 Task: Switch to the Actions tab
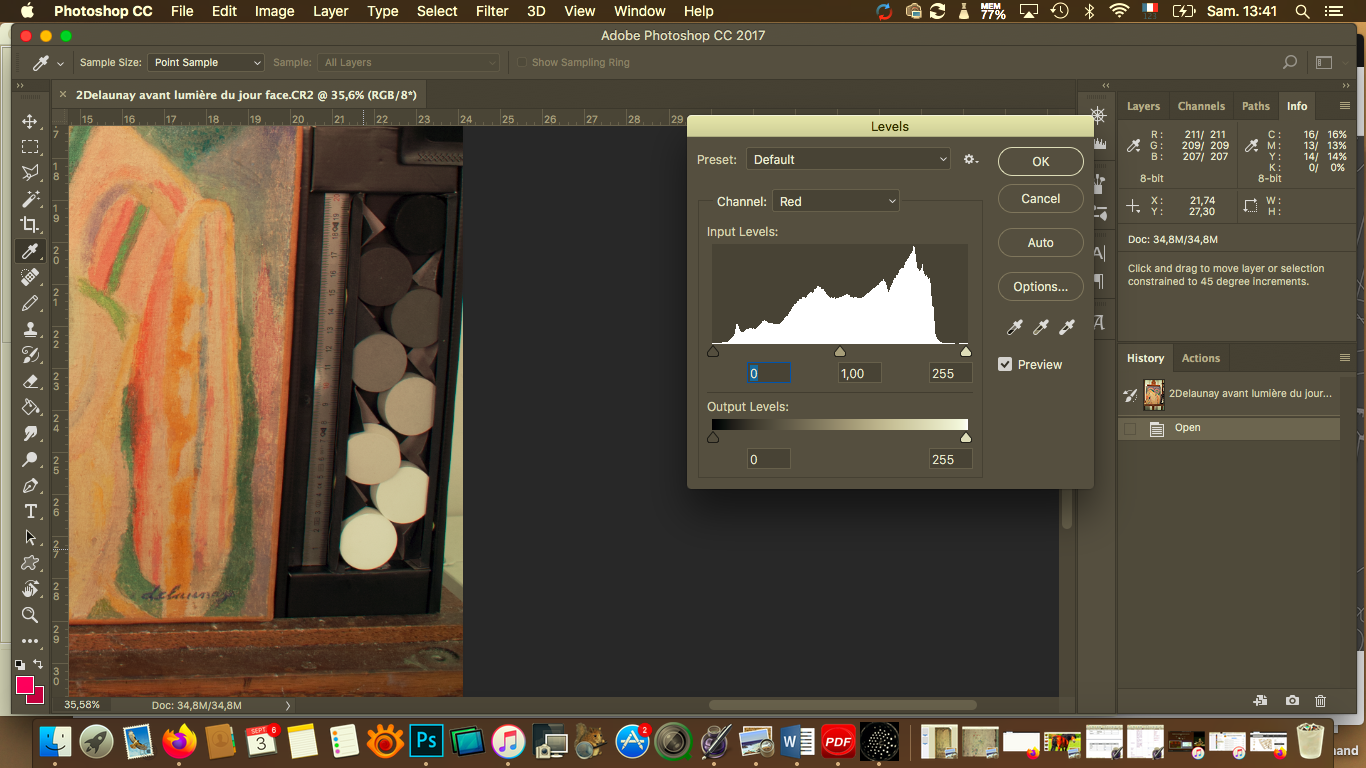pyautogui.click(x=1201, y=358)
